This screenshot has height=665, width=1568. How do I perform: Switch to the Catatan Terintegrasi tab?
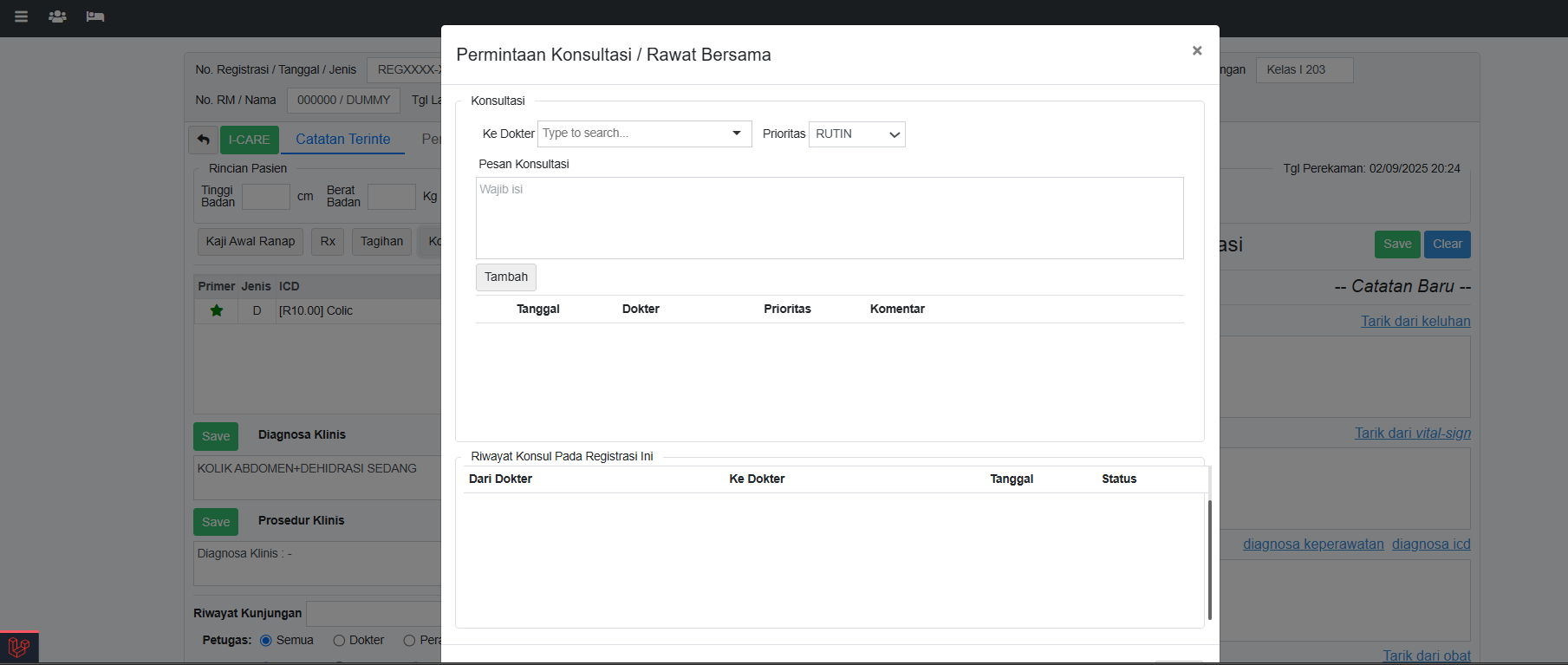click(343, 140)
